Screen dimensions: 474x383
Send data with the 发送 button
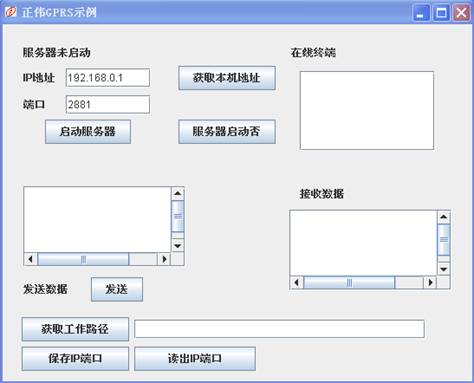point(117,289)
